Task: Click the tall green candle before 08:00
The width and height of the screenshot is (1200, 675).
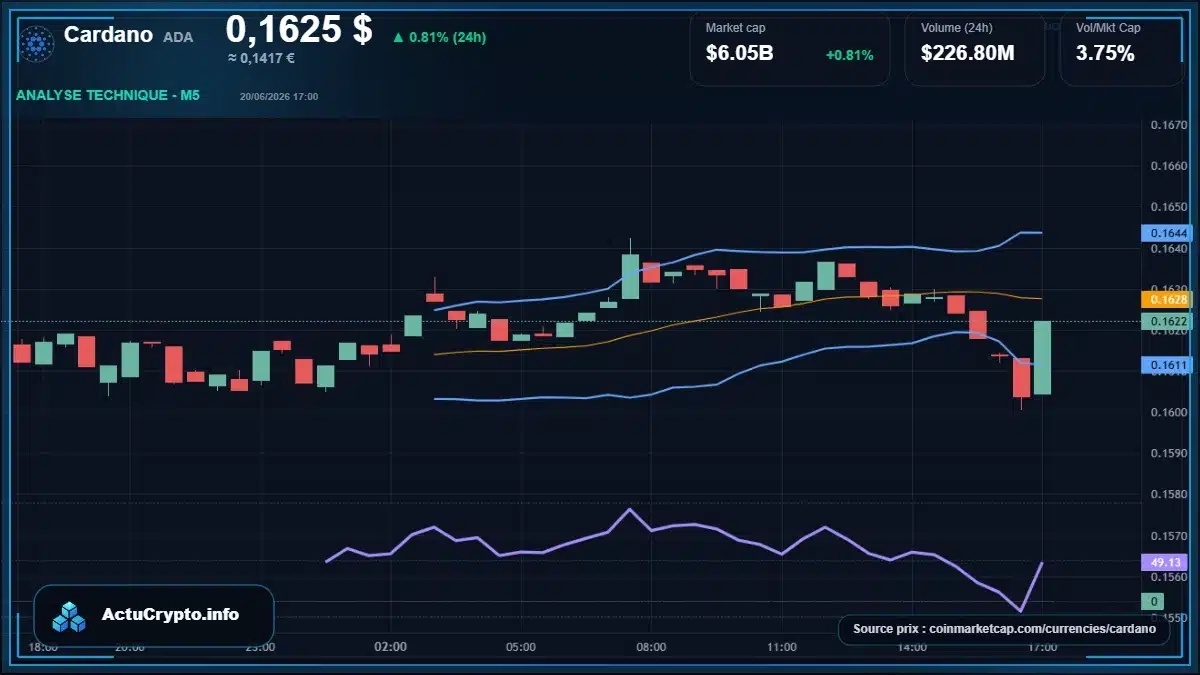Action: coord(630,276)
